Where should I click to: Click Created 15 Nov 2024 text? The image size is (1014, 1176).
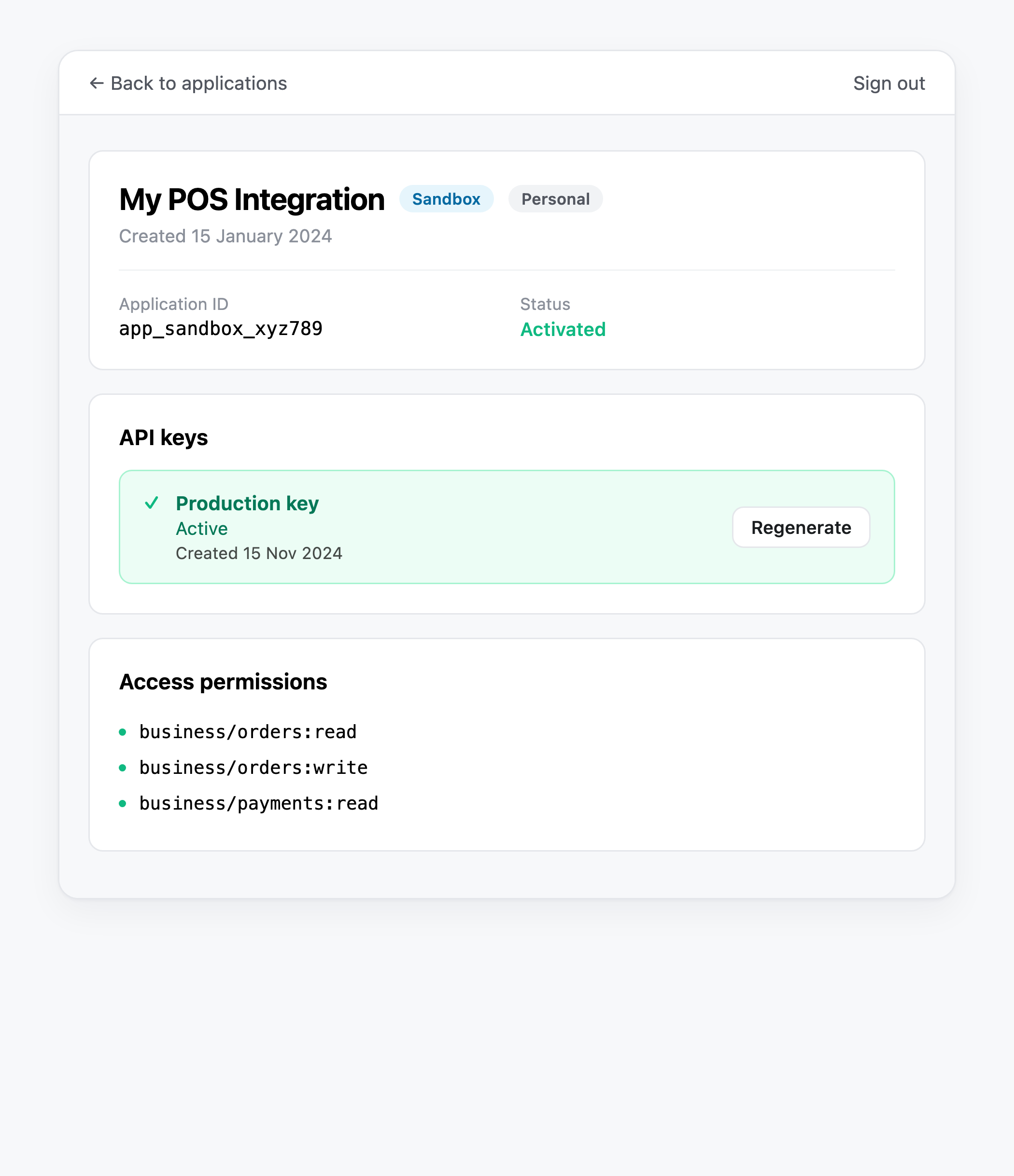pos(259,553)
